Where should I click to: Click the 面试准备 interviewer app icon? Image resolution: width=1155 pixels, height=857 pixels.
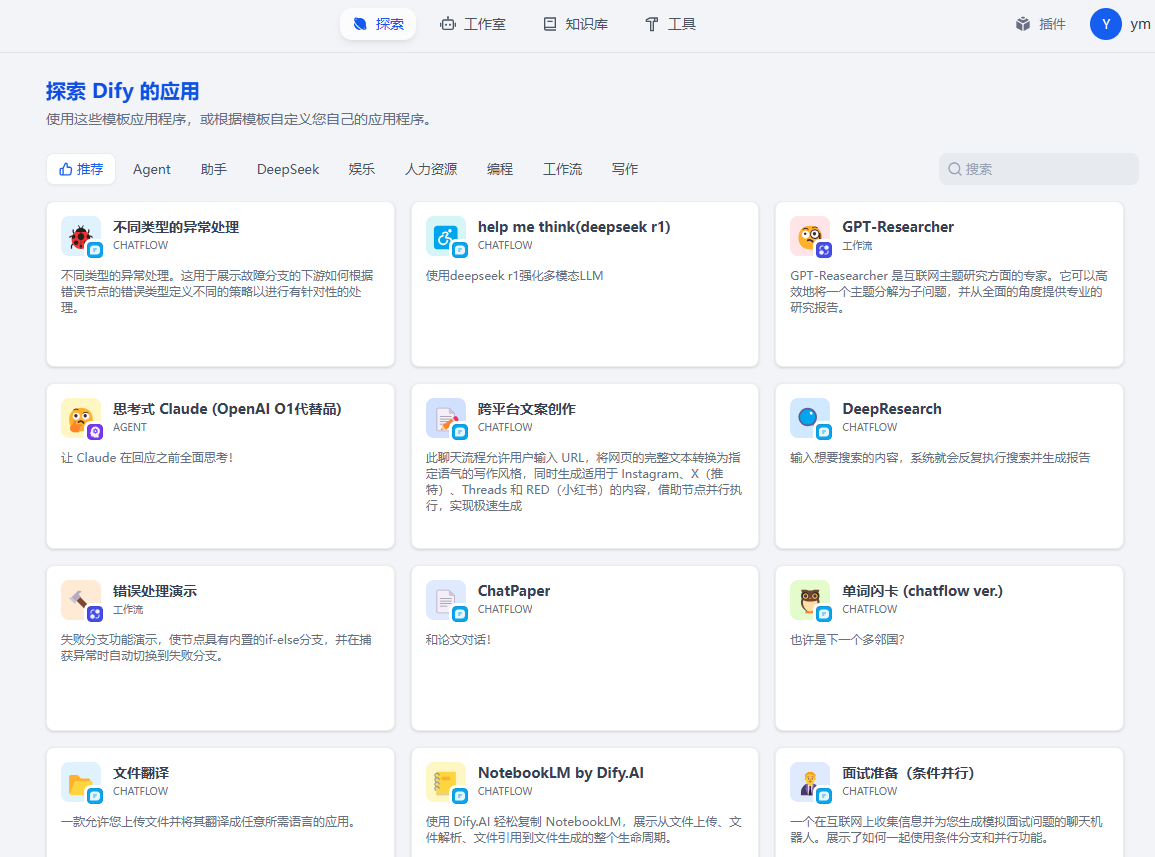[x=810, y=782]
